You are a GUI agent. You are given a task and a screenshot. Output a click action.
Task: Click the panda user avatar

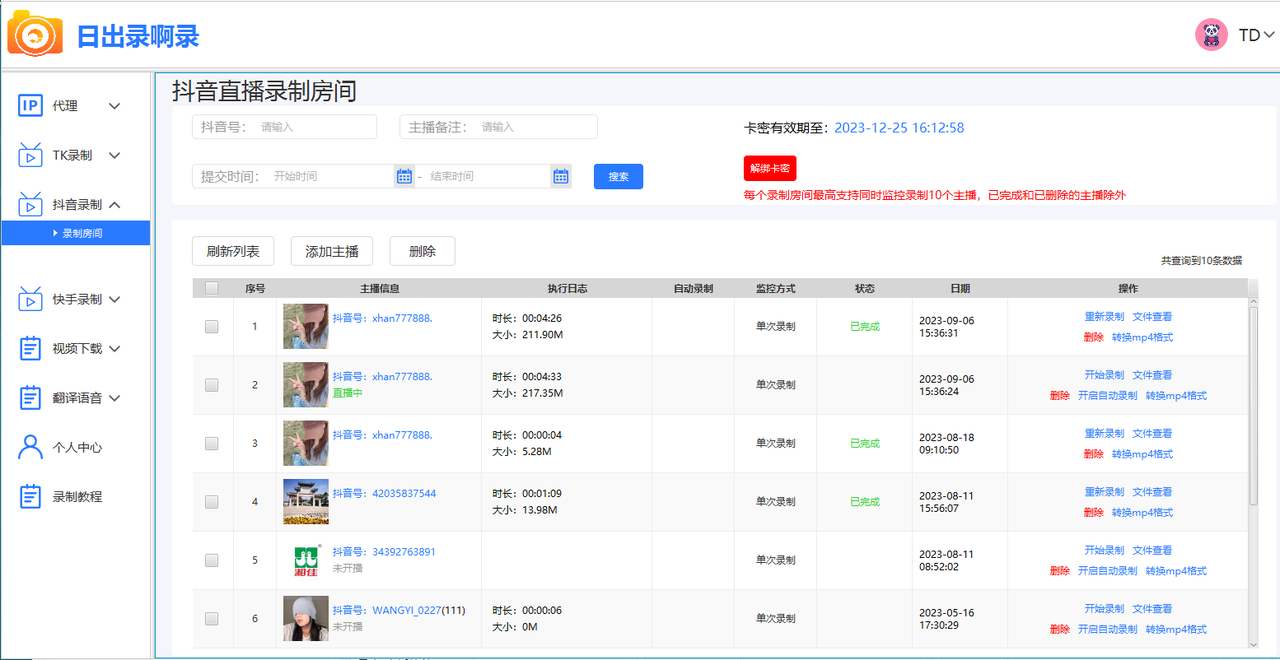(1211, 35)
